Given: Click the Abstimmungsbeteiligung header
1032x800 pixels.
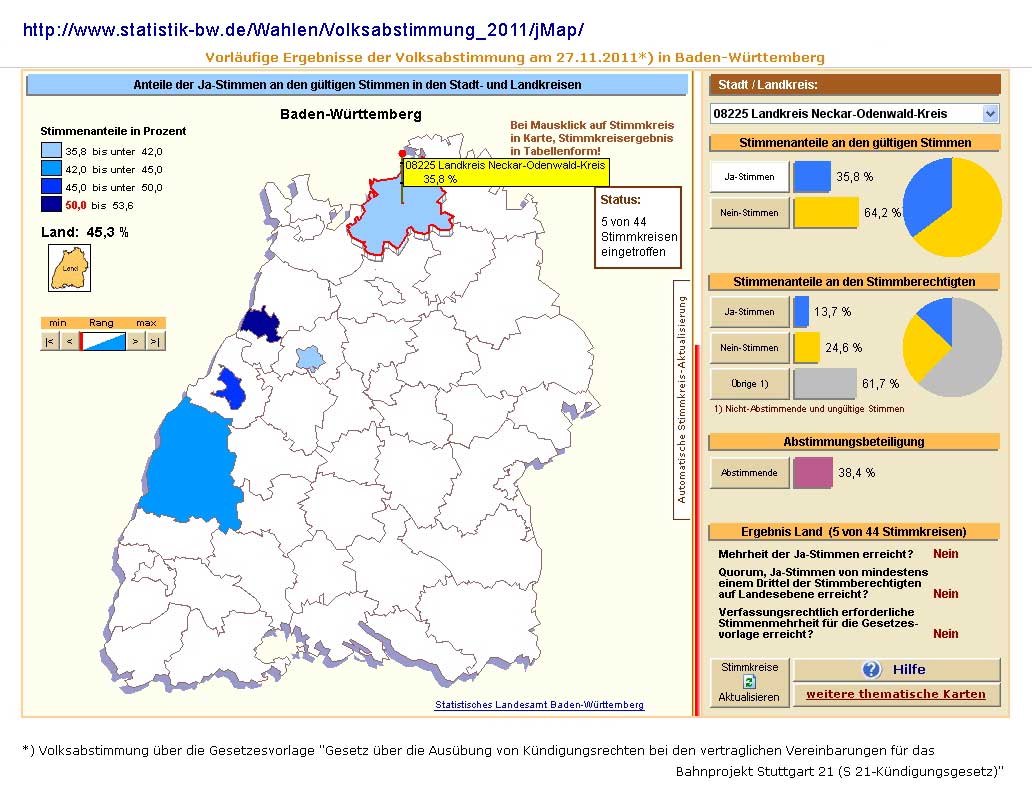Looking at the screenshot, I should pos(854,441).
